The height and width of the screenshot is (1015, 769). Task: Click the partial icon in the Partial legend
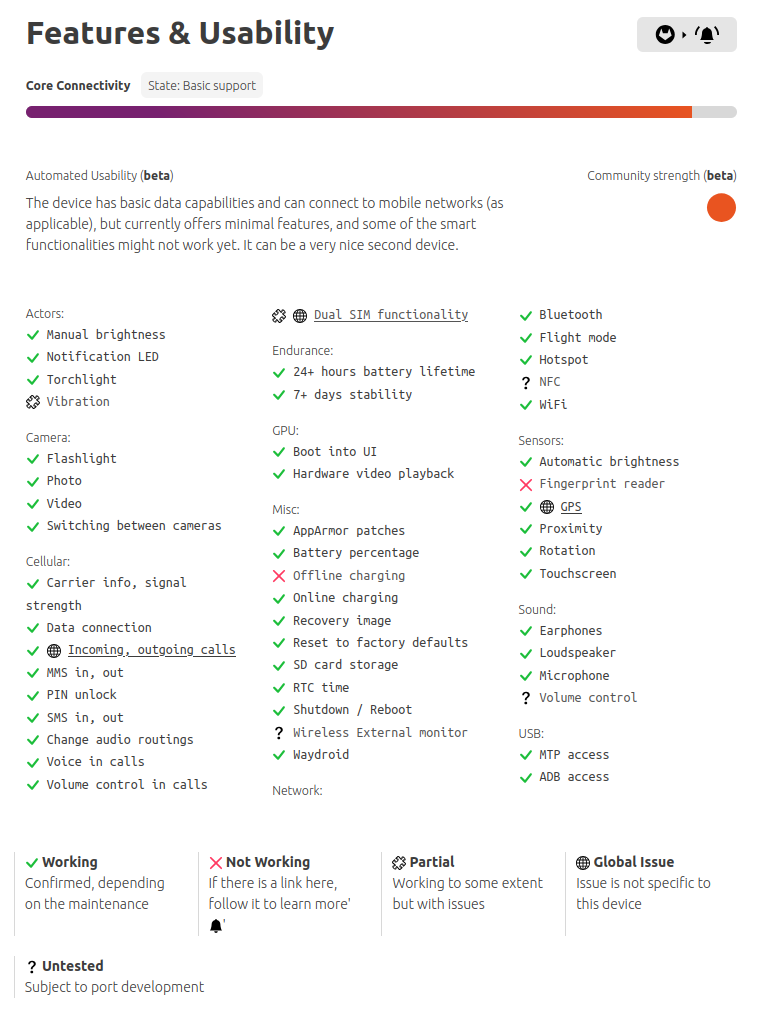pos(399,862)
